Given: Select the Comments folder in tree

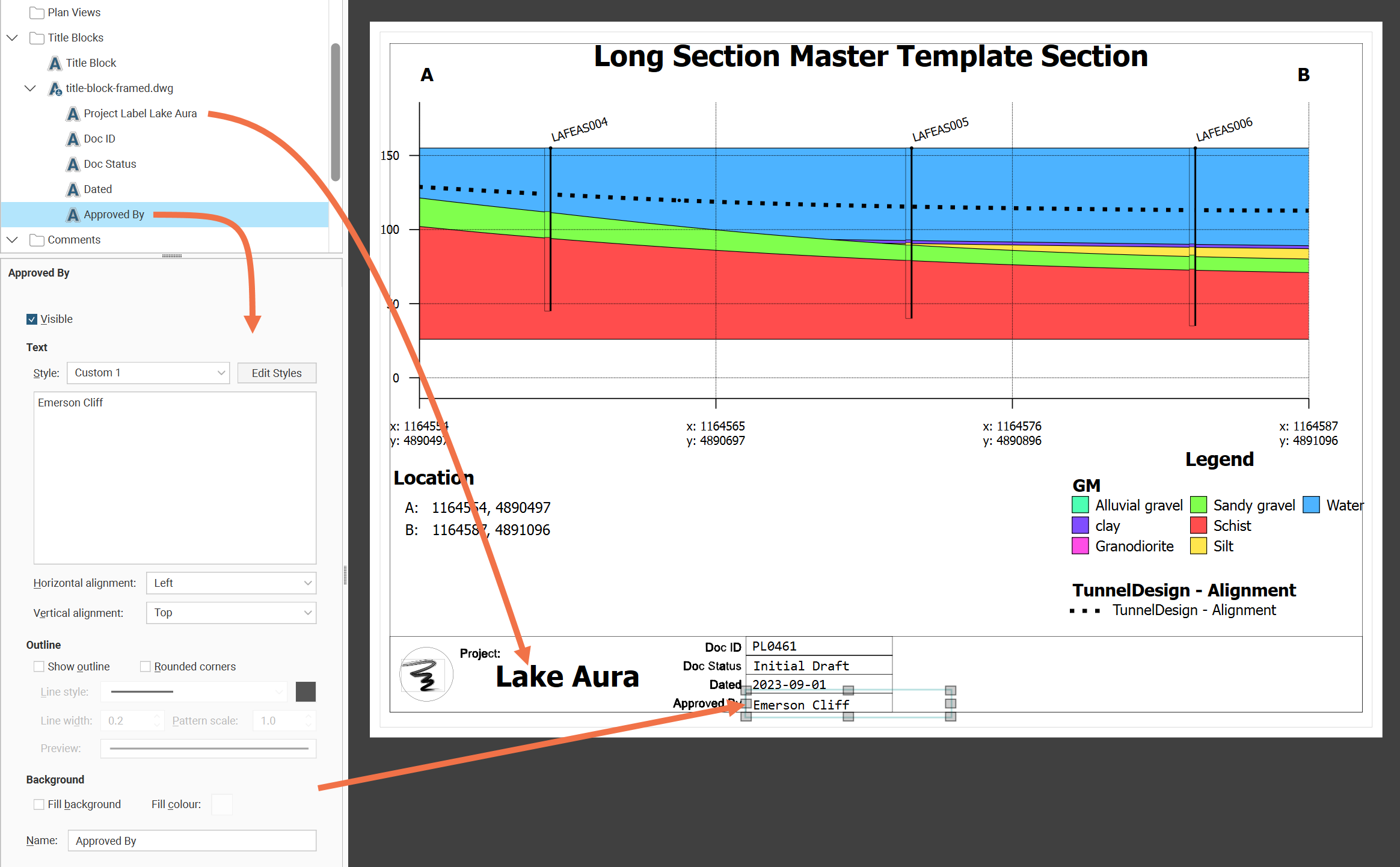Looking at the screenshot, I should [x=74, y=240].
